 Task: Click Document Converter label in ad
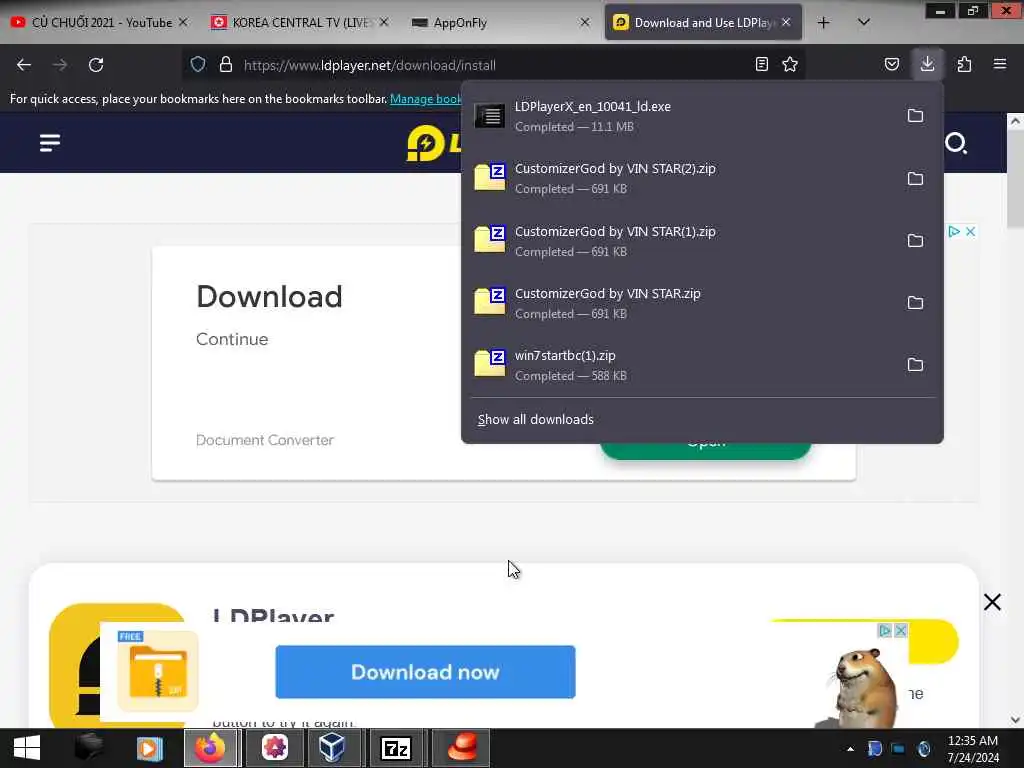[x=264, y=440]
